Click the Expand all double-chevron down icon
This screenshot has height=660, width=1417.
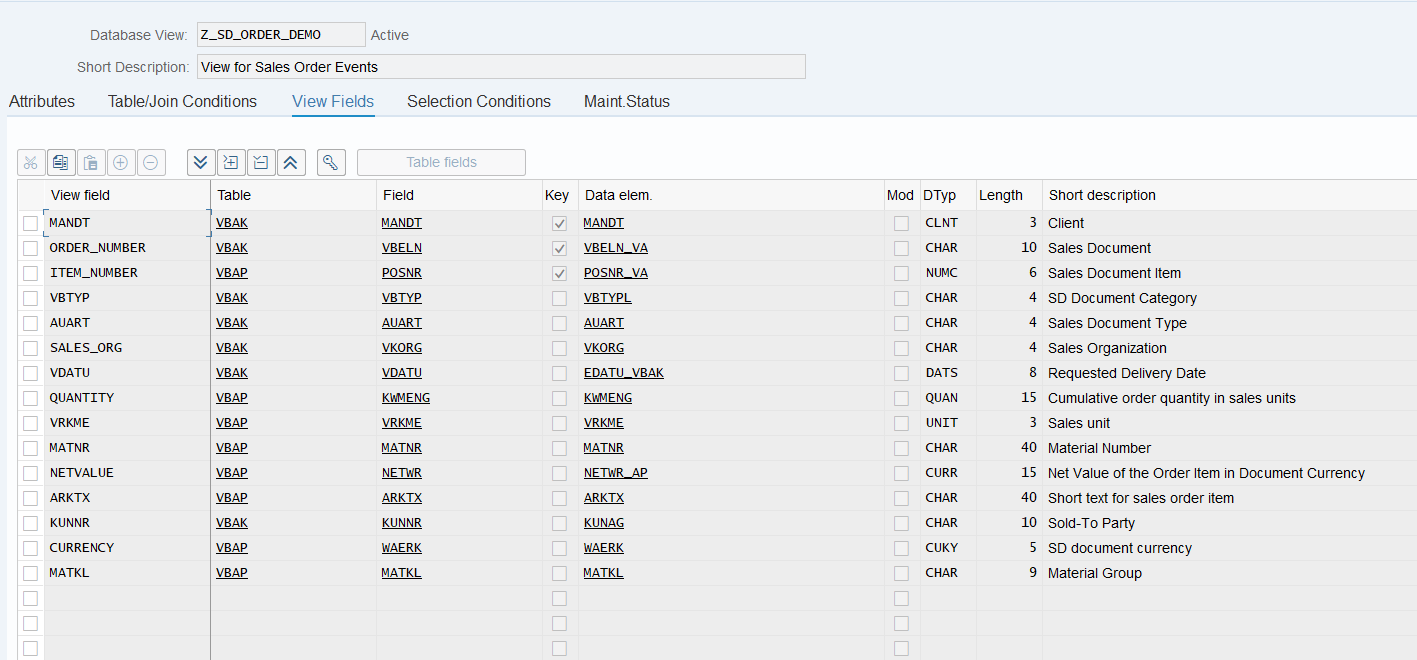pyautogui.click(x=201, y=162)
